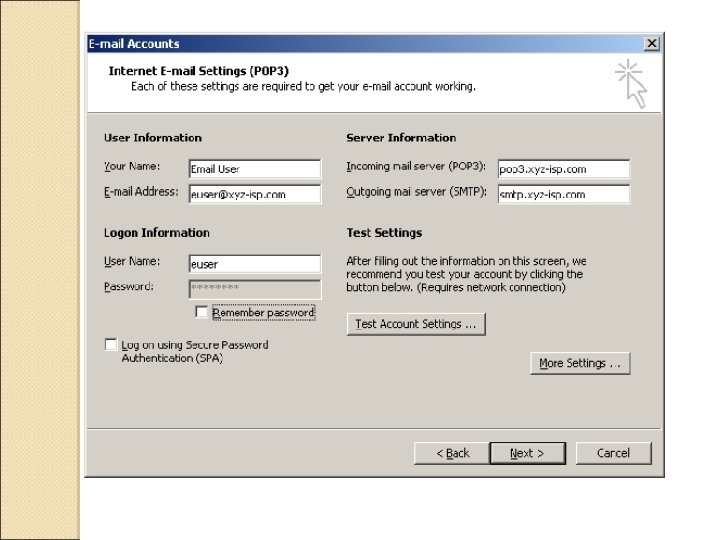Click the wizard cursor icon in the header
This screenshot has height=540, width=720.
coord(632,84)
